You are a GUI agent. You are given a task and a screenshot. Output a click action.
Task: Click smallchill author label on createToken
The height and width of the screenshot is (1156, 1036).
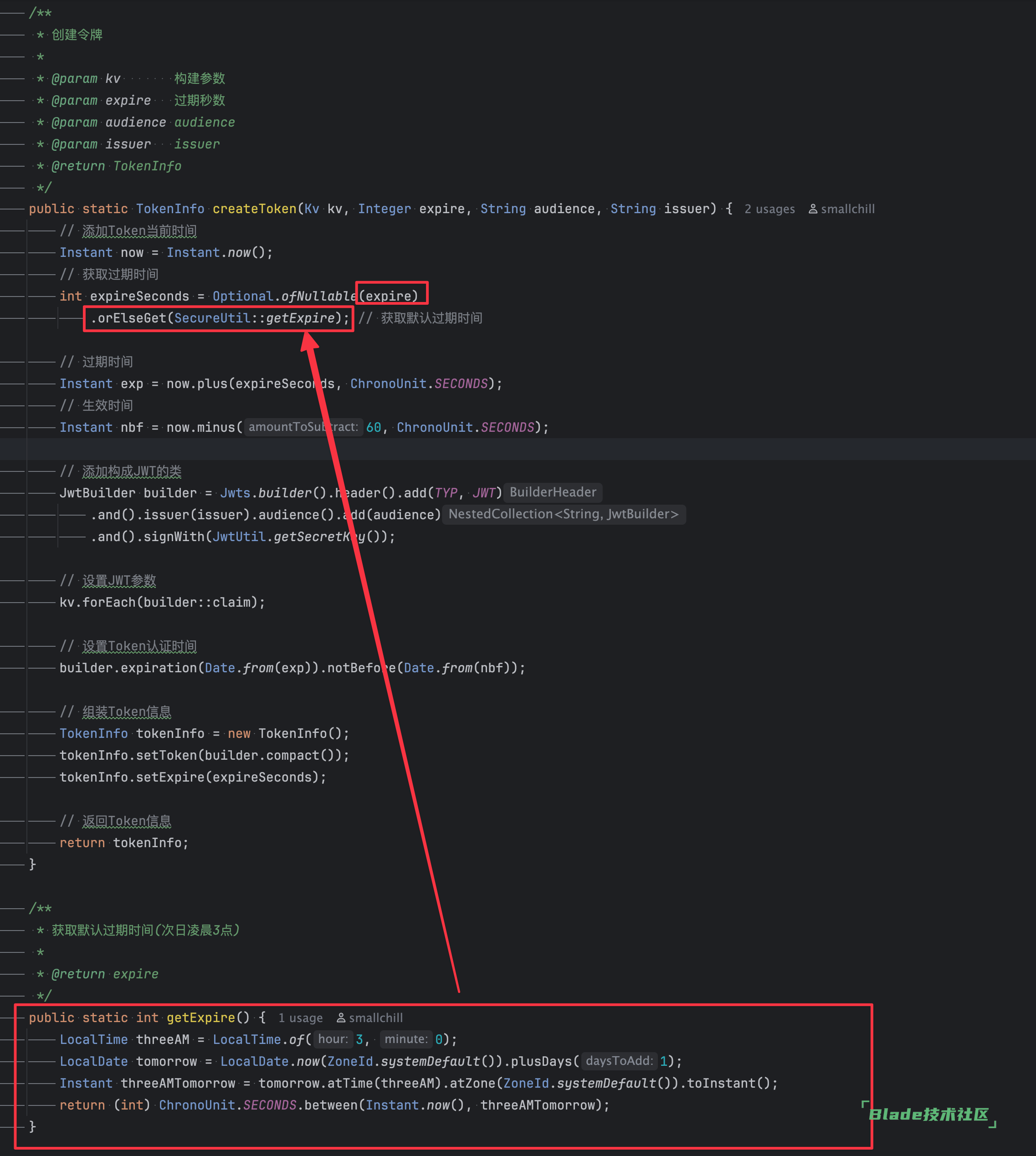847,210
